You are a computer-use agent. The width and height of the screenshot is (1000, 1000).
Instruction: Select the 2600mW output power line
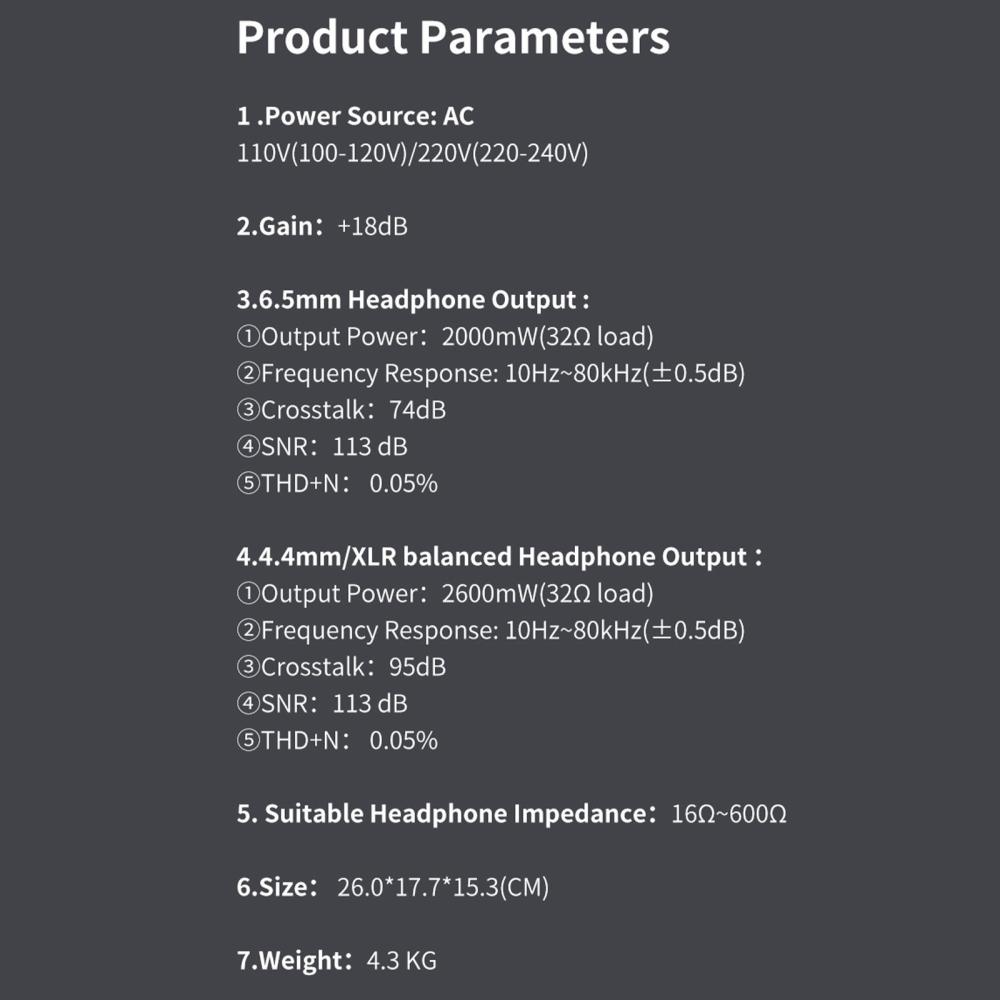point(445,594)
